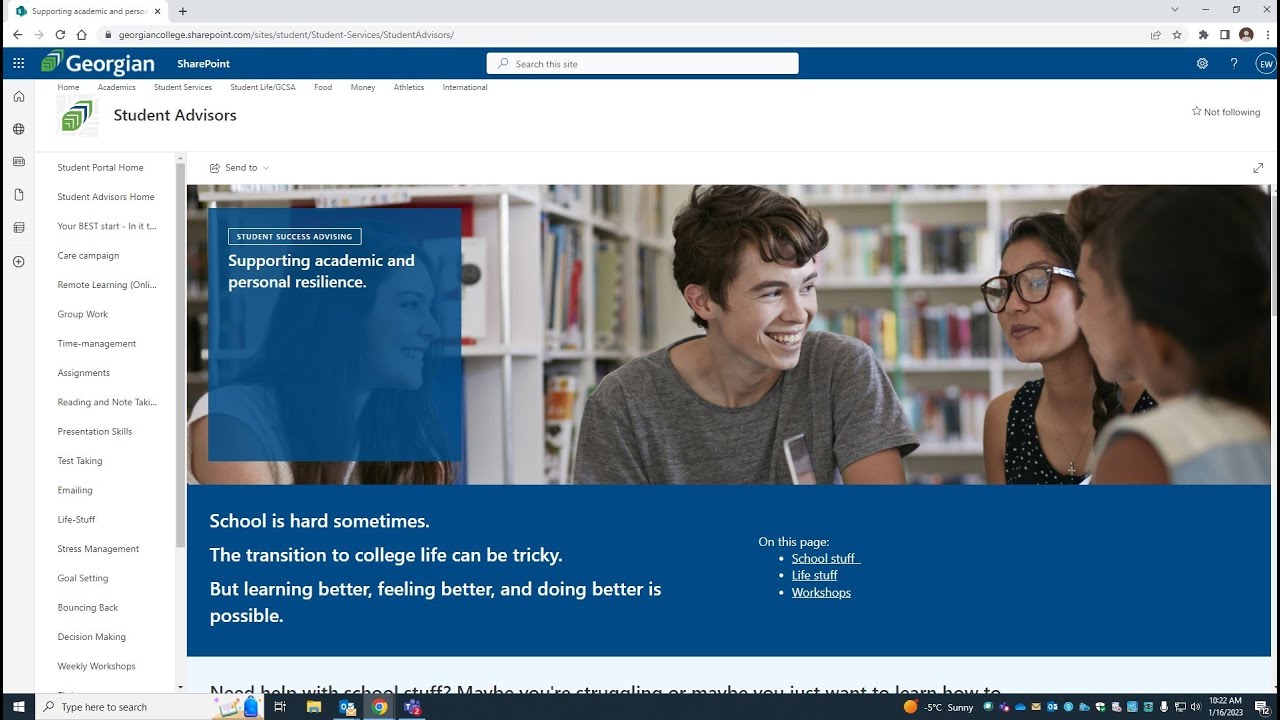This screenshot has width=1280, height=720.
Task: Share this page from the address bar
Action: 1156,34
